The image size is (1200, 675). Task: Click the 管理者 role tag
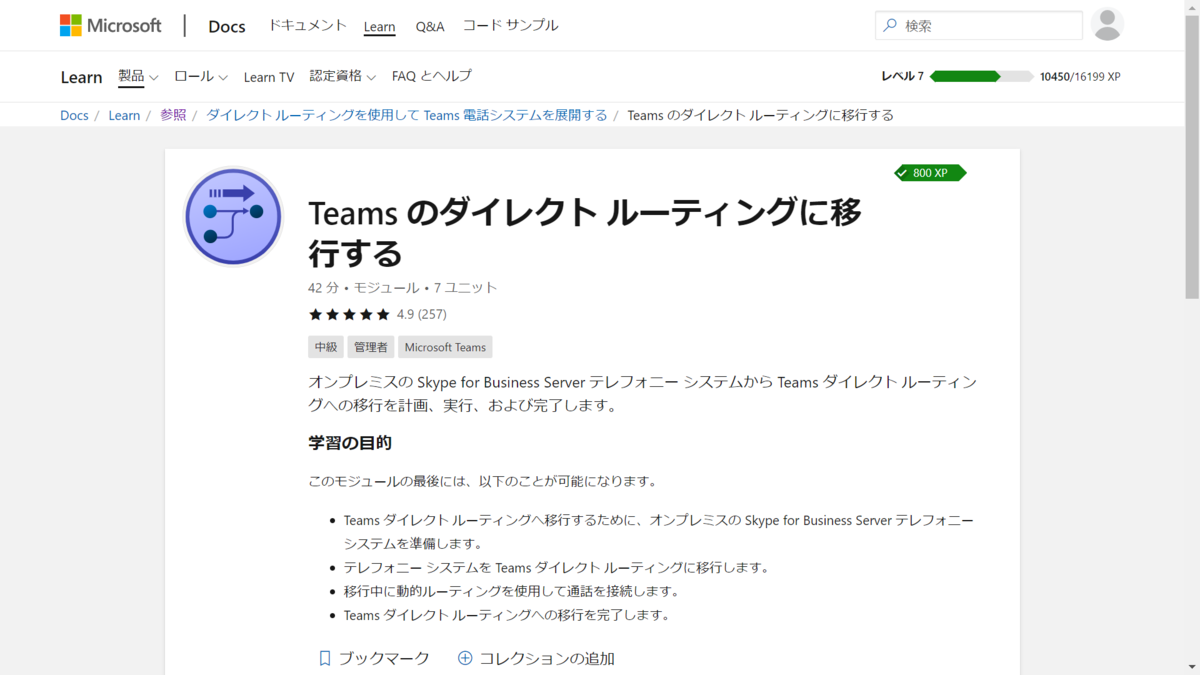point(370,347)
